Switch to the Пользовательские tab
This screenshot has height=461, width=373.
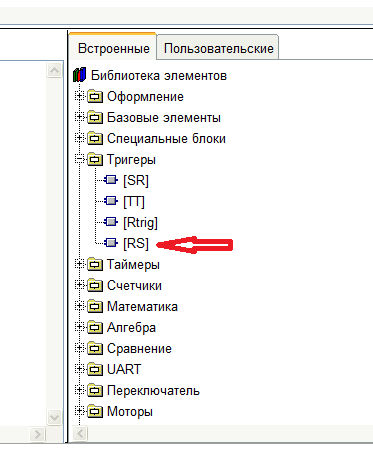click(218, 48)
